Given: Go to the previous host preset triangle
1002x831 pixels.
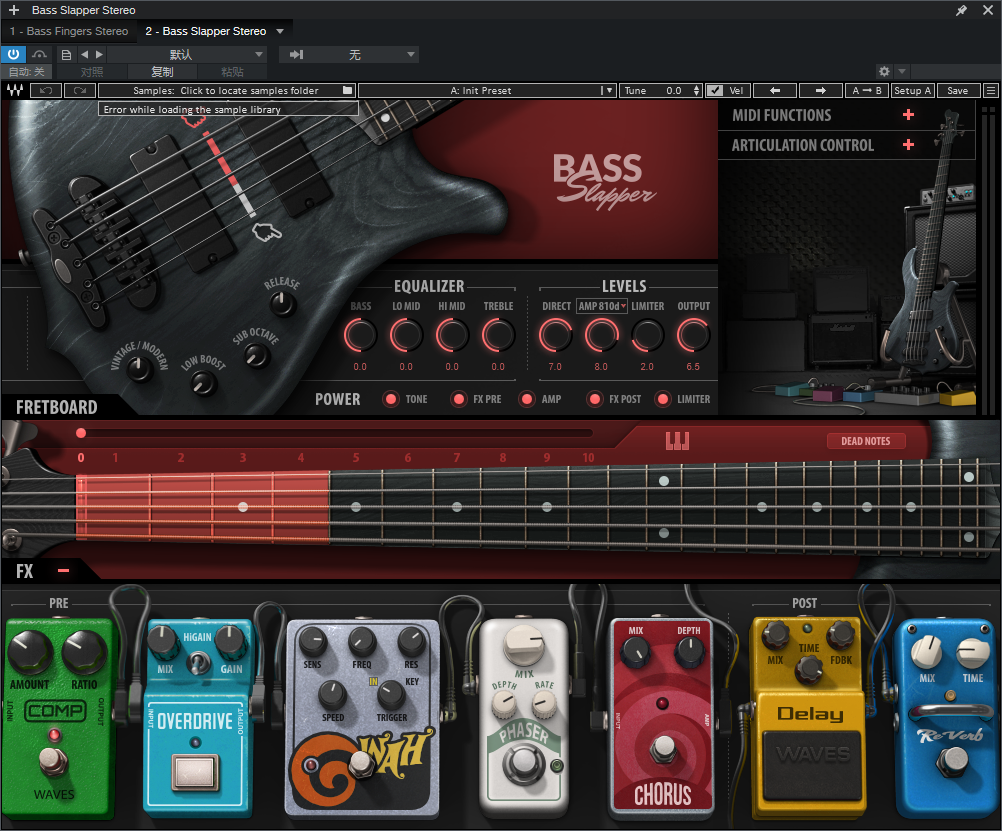Looking at the screenshot, I should point(84,55).
